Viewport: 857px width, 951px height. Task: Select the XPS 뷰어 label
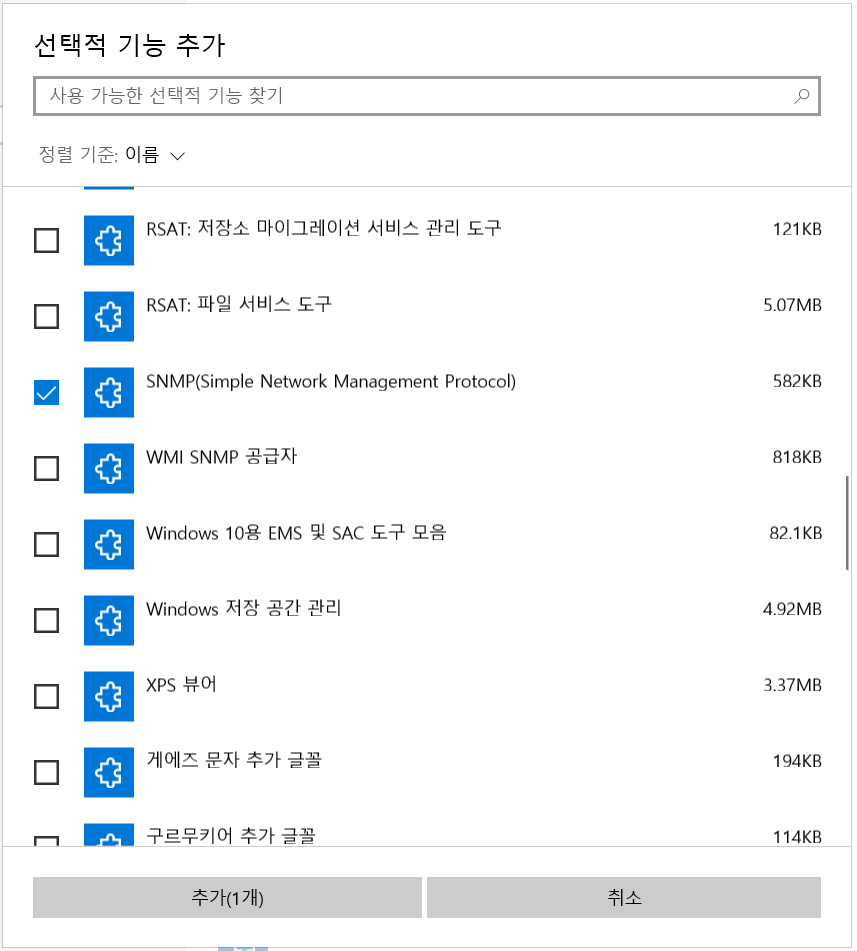pyautogui.click(x=181, y=684)
